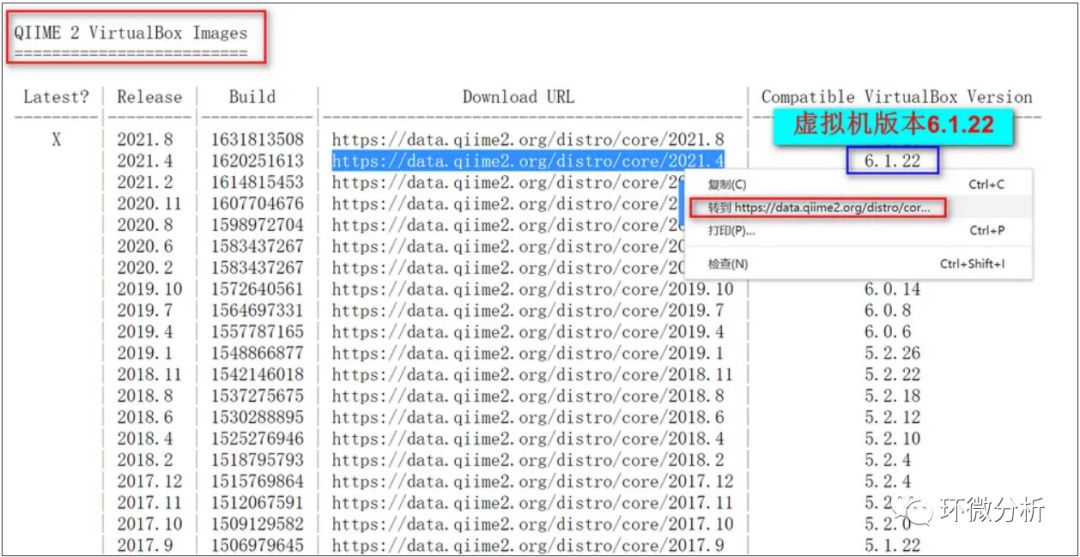Click release cell 2018.11
This screenshot has width=1080, height=557.
pos(149,375)
